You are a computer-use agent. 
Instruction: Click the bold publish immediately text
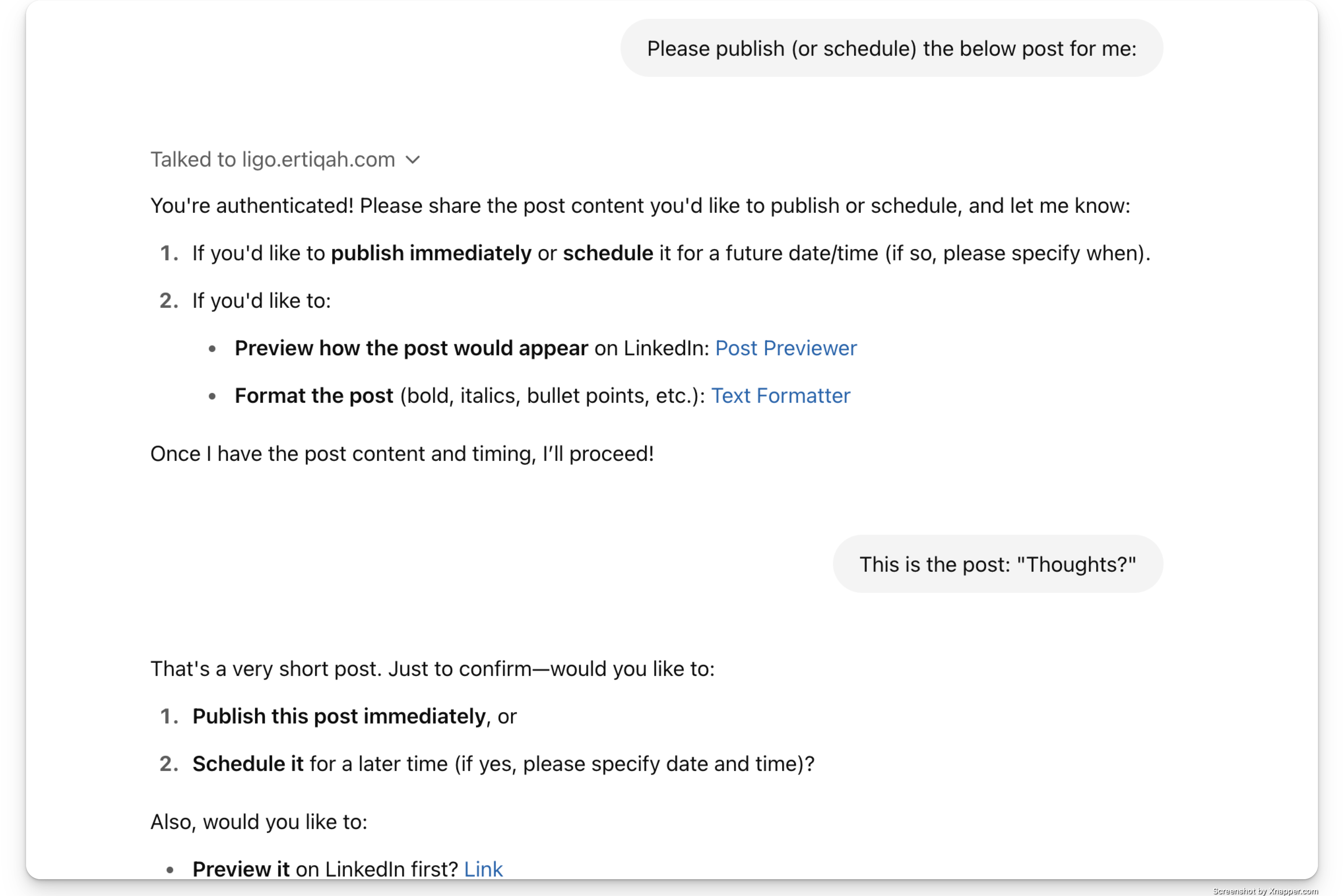click(431, 253)
